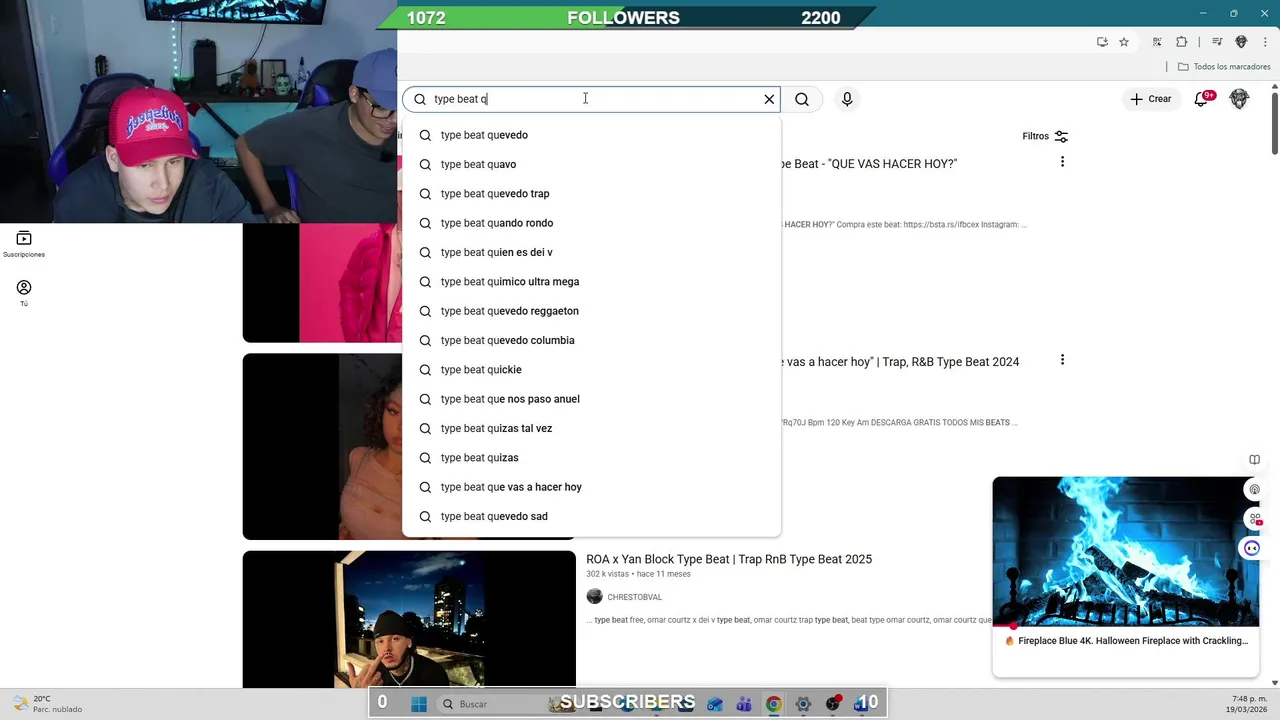
Task: Select suggestion 'type beat quavo'
Action: click(591, 164)
